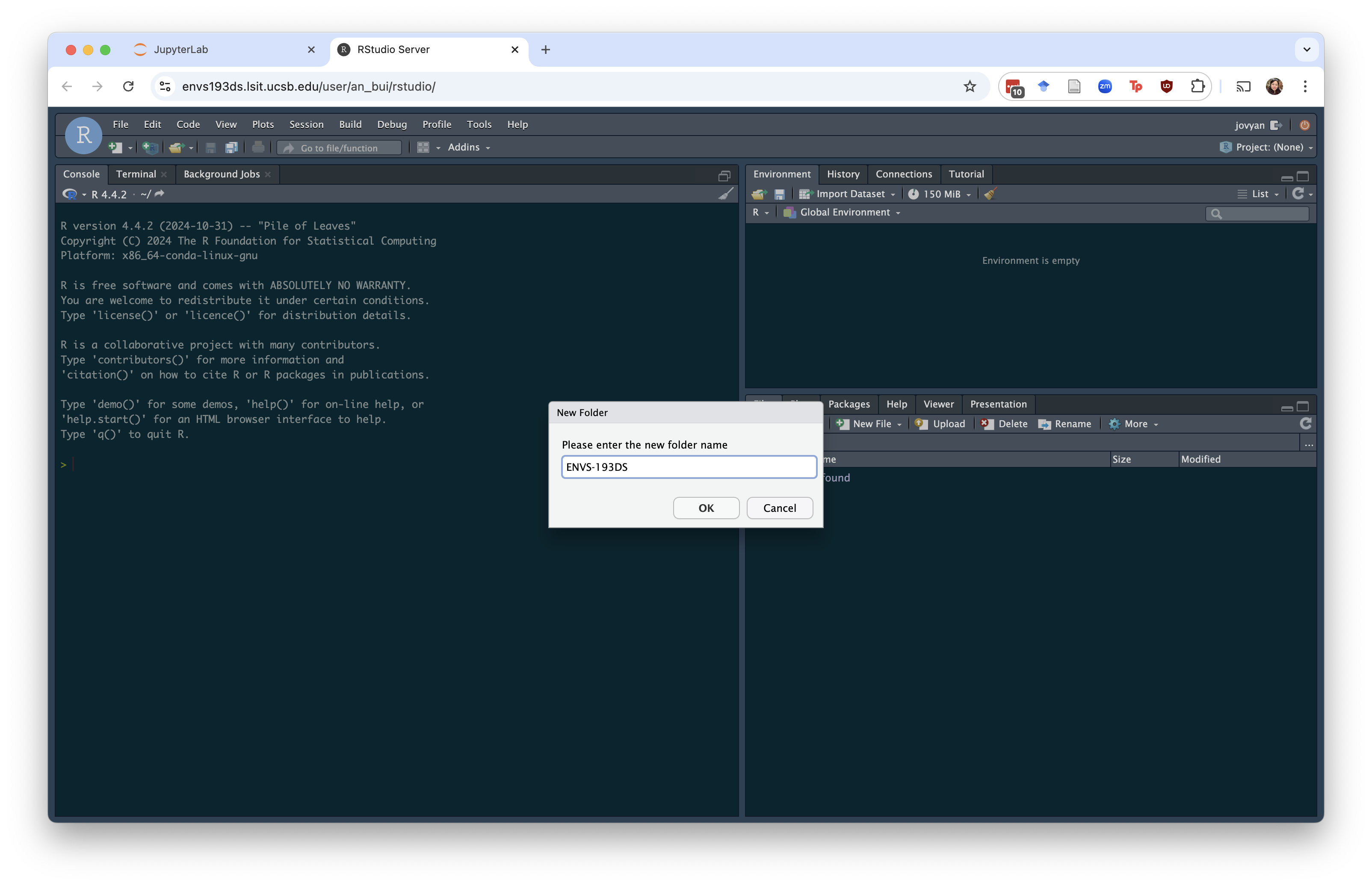Open the Global Environment dropdown
1372x886 pixels.
[x=845, y=213]
